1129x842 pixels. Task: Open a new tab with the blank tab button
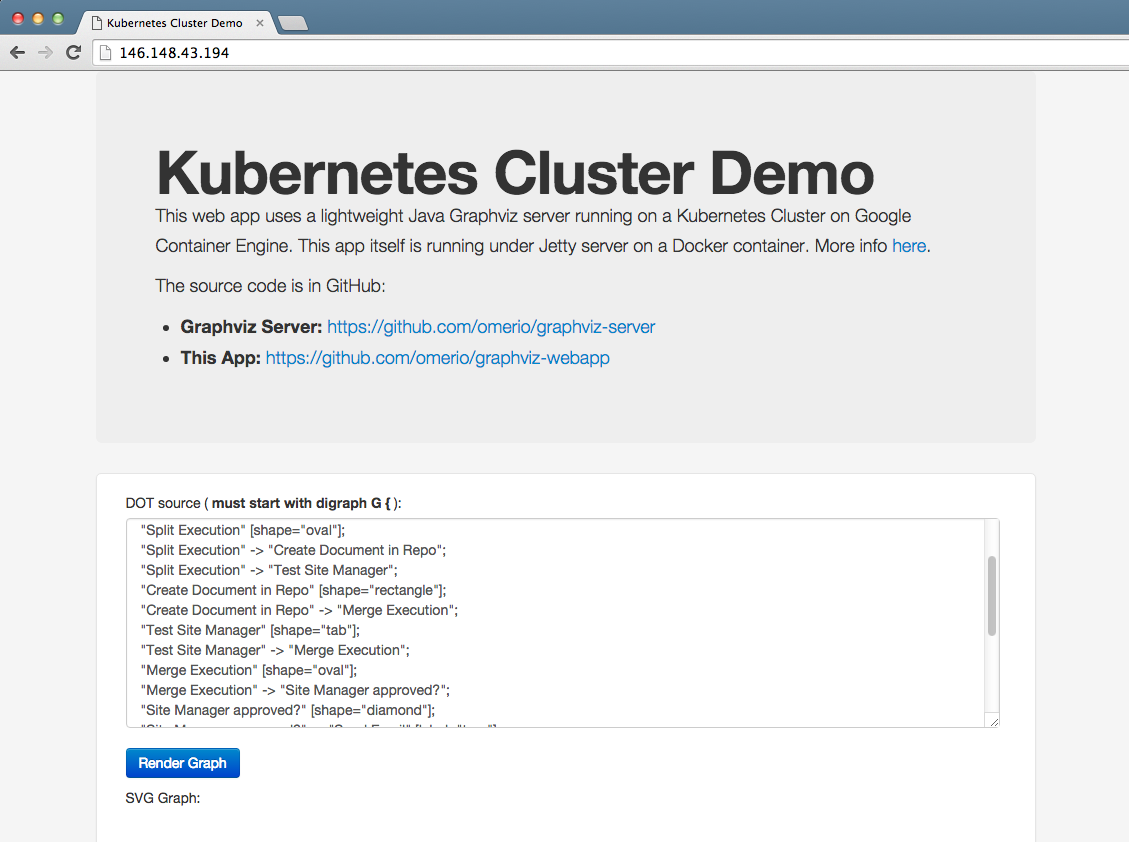coord(293,24)
